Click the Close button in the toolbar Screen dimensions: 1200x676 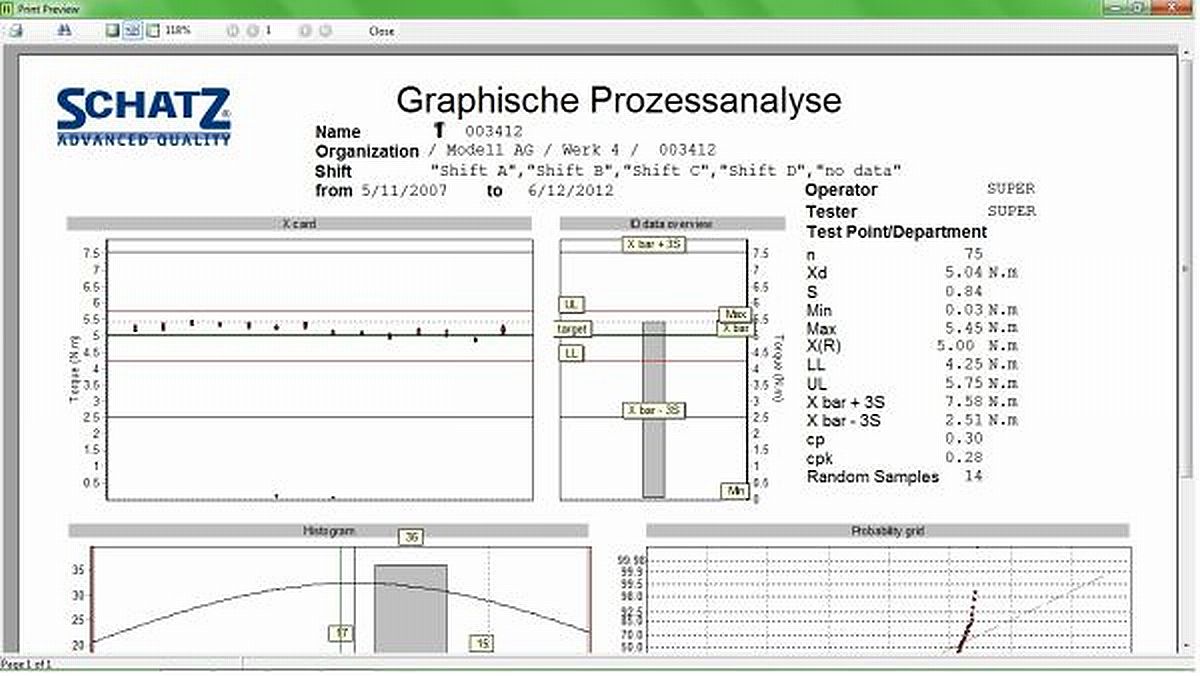point(381,31)
